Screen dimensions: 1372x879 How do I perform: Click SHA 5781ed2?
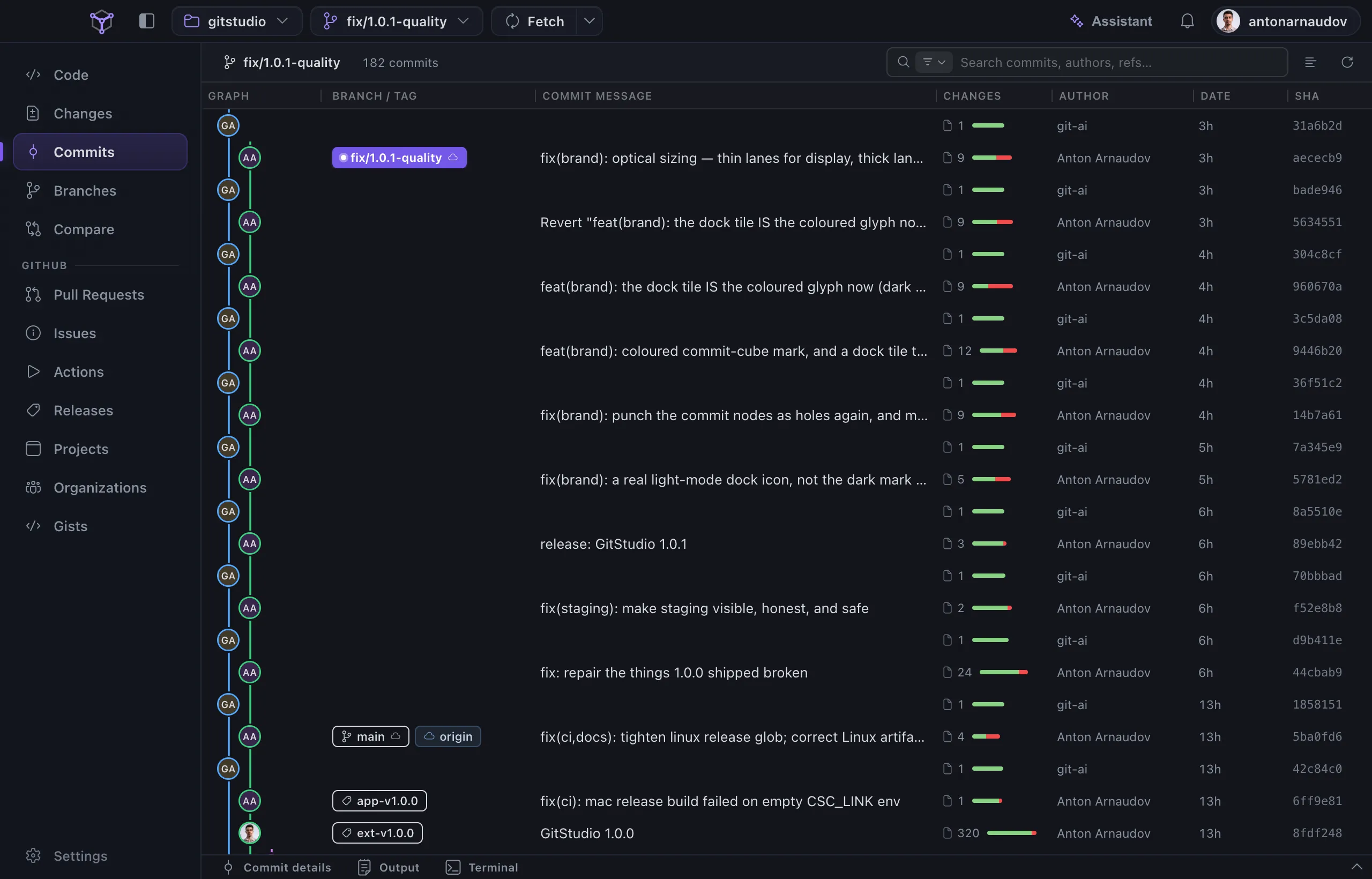pyautogui.click(x=1317, y=479)
